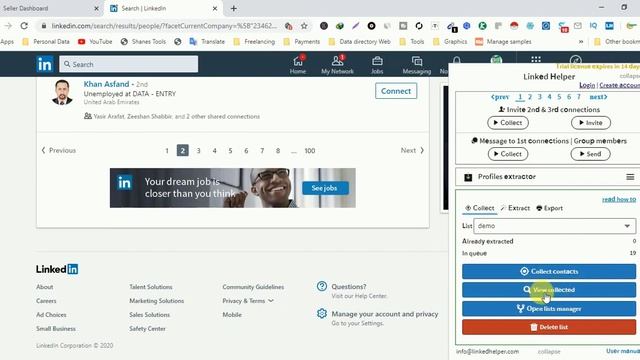Click the LinkedIn search field

click(x=129, y=64)
